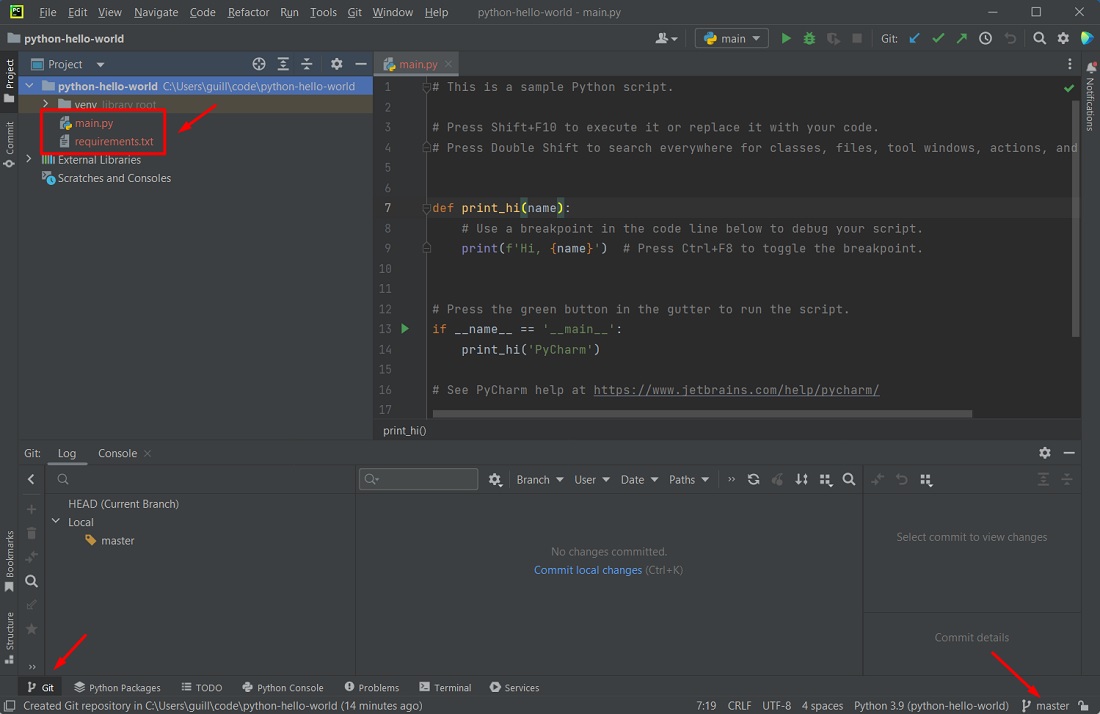Toggle collapse all in the Project tree
The height and width of the screenshot is (714, 1100).
point(307,63)
